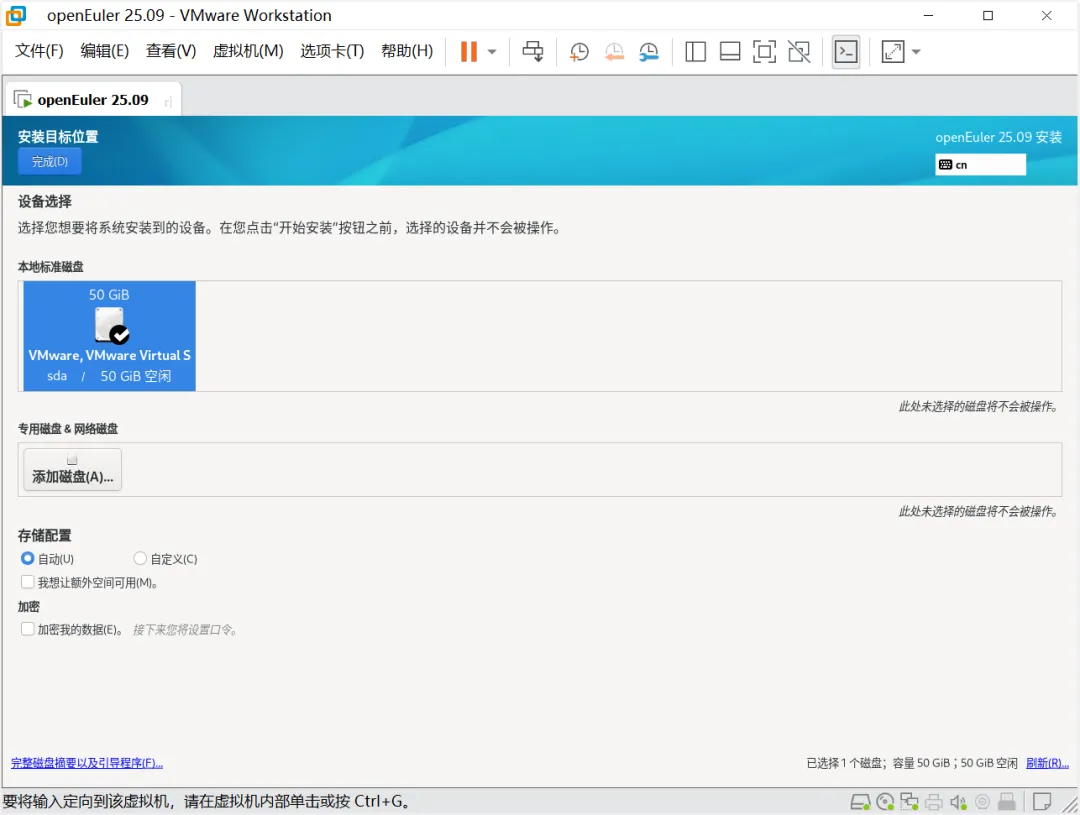The height and width of the screenshot is (815, 1080).
Task: Click the stretch guest display icon
Action: 893,52
